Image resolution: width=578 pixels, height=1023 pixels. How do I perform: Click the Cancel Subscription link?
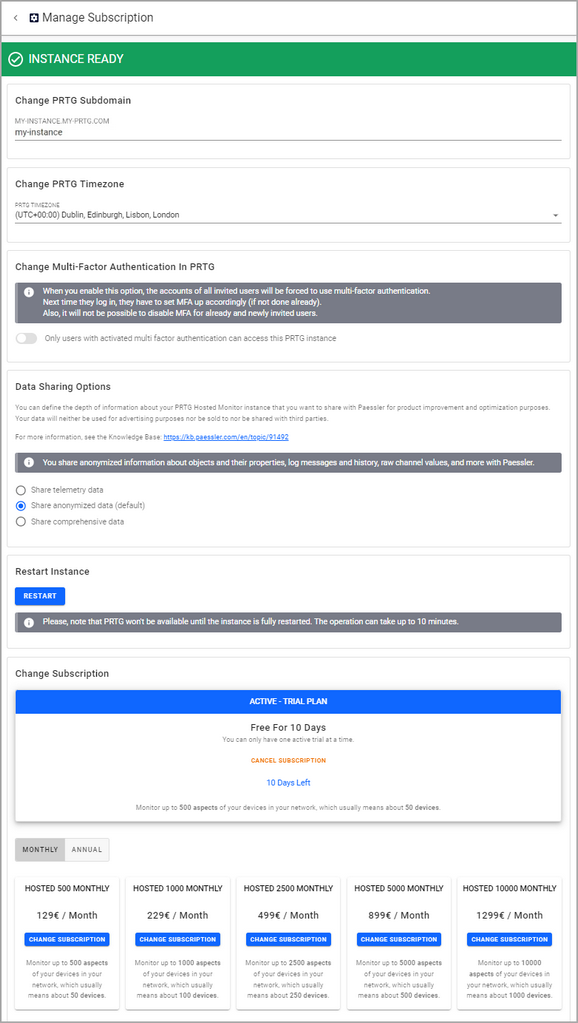pyautogui.click(x=288, y=760)
